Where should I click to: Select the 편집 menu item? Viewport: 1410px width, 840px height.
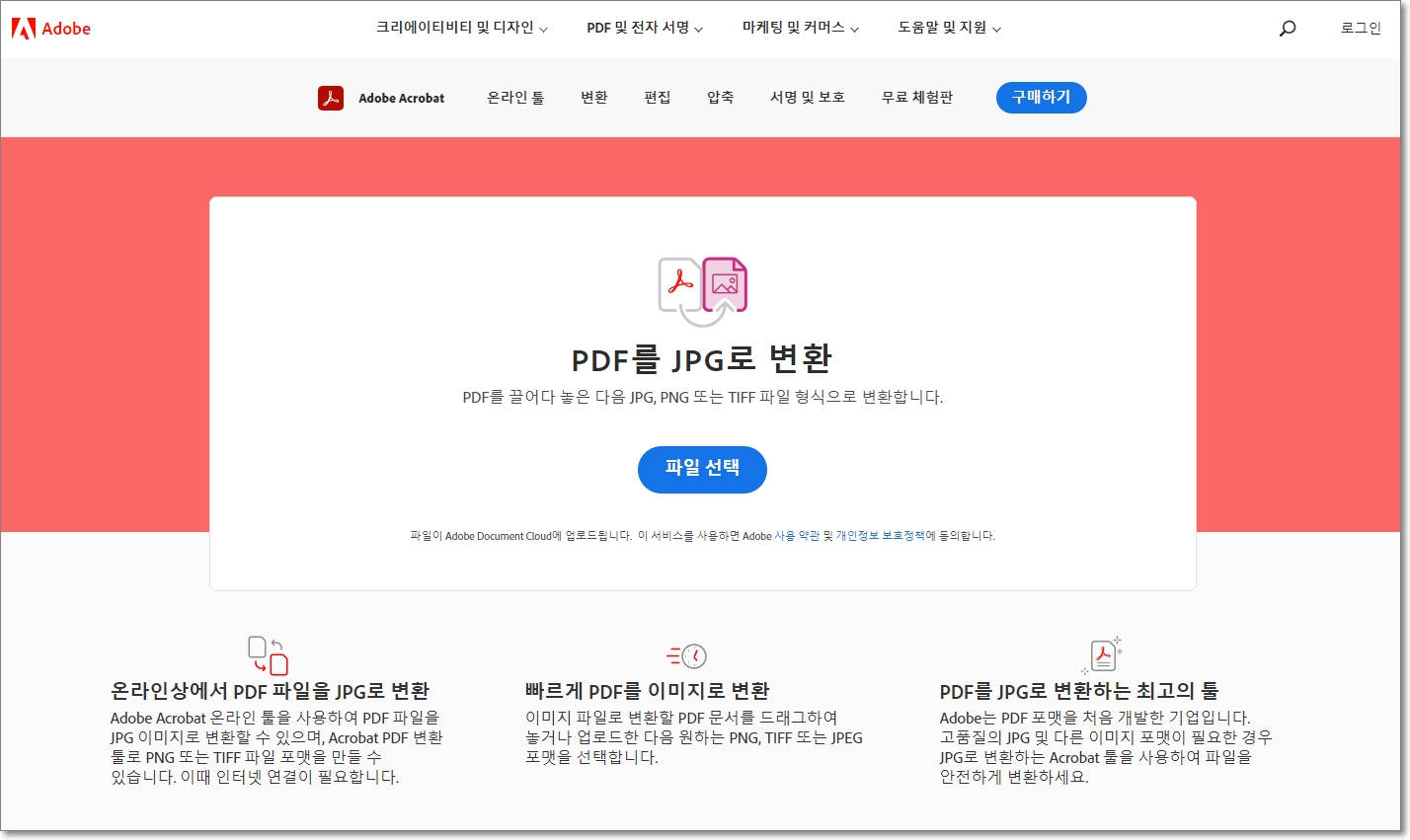[658, 97]
